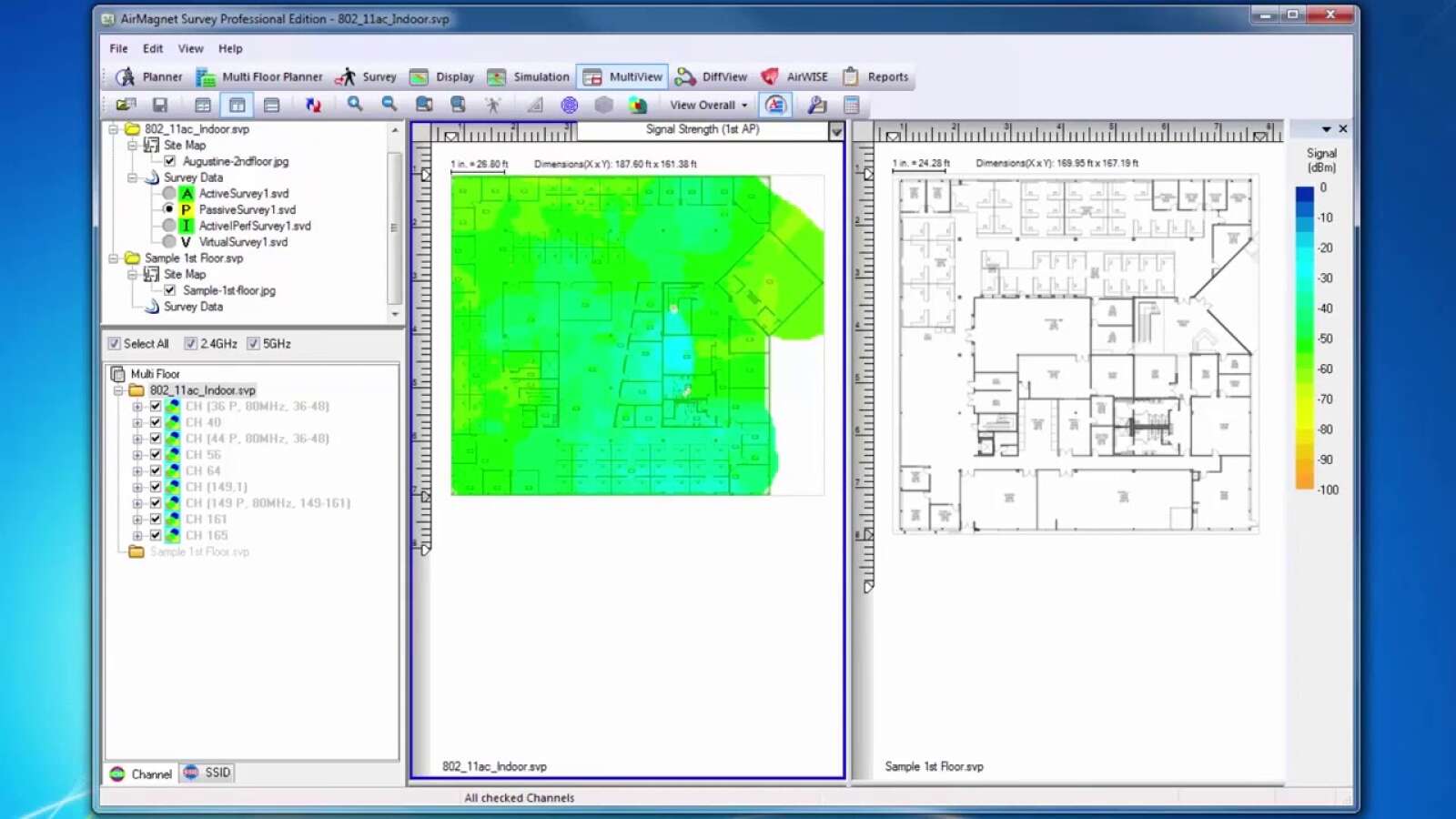
Task: Open the File menu
Action: [118, 48]
